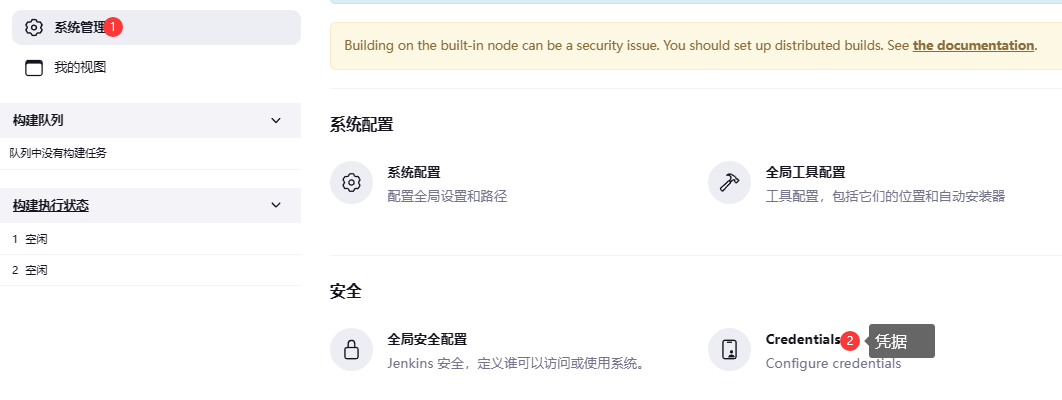Open the documentation link
This screenshot has width=1062, height=400.
tap(973, 45)
